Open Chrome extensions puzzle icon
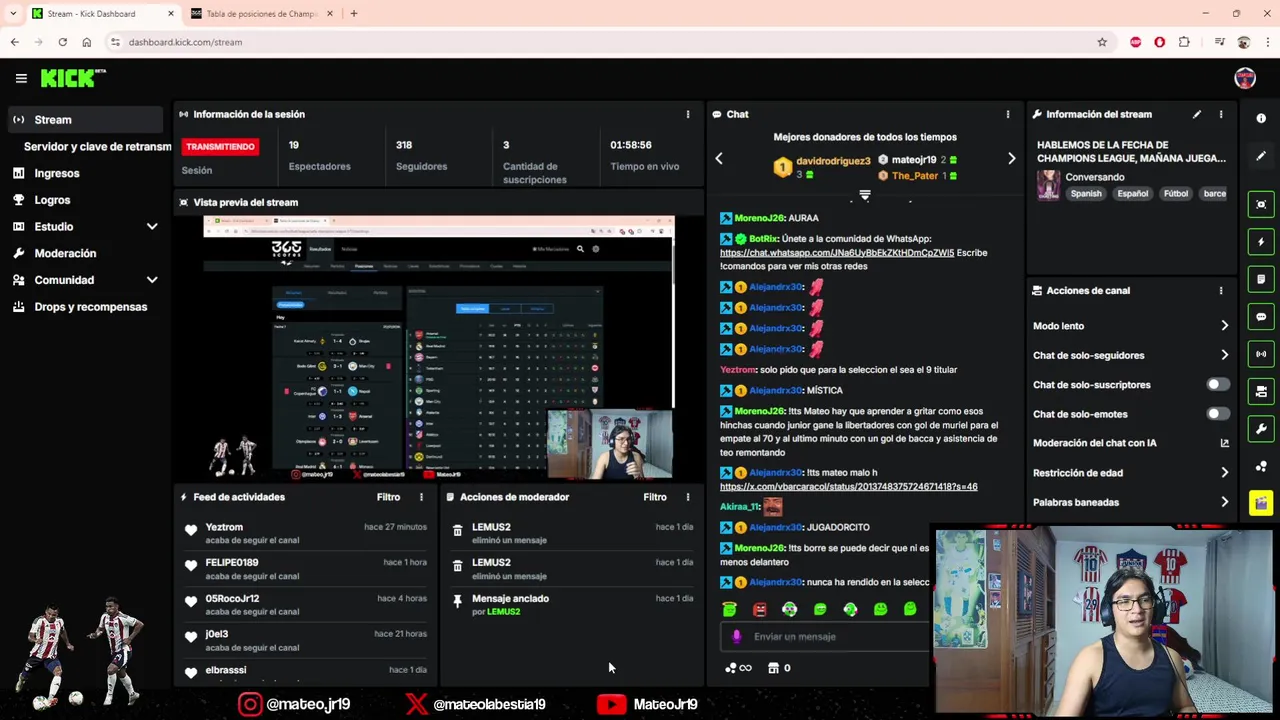Viewport: 1280px width, 720px height. tap(1184, 42)
